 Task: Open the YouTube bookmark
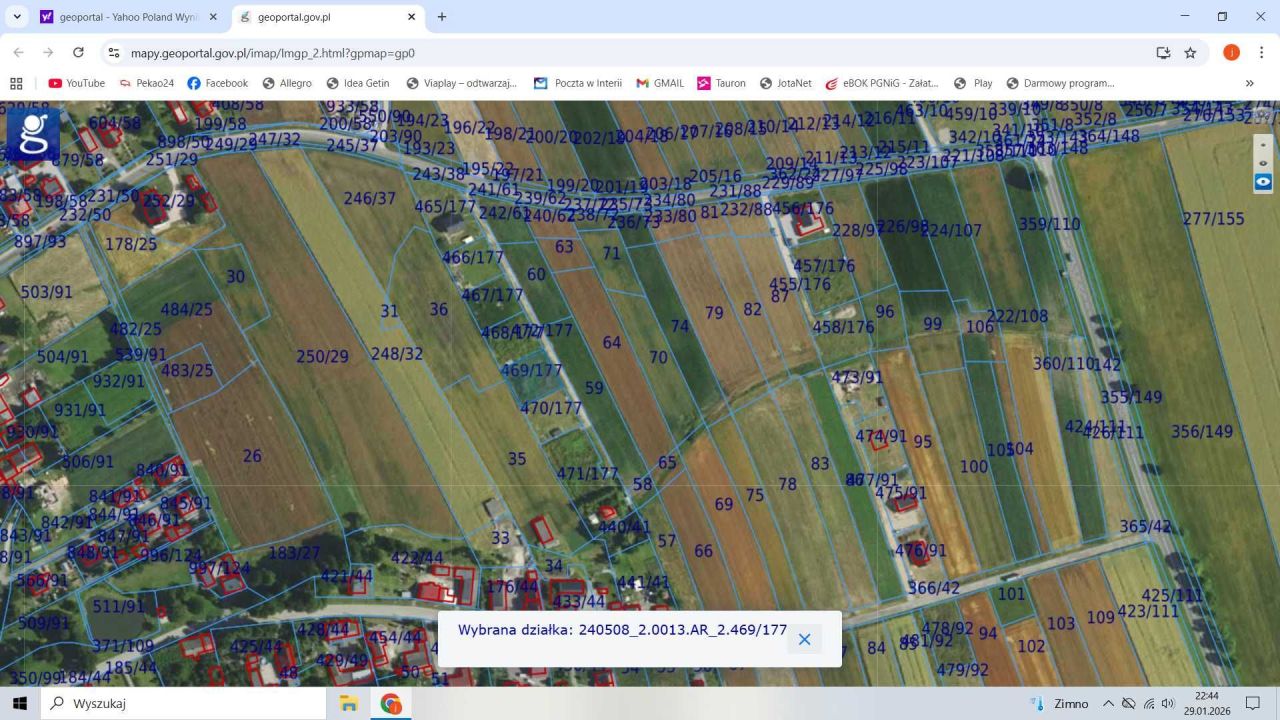click(x=77, y=83)
